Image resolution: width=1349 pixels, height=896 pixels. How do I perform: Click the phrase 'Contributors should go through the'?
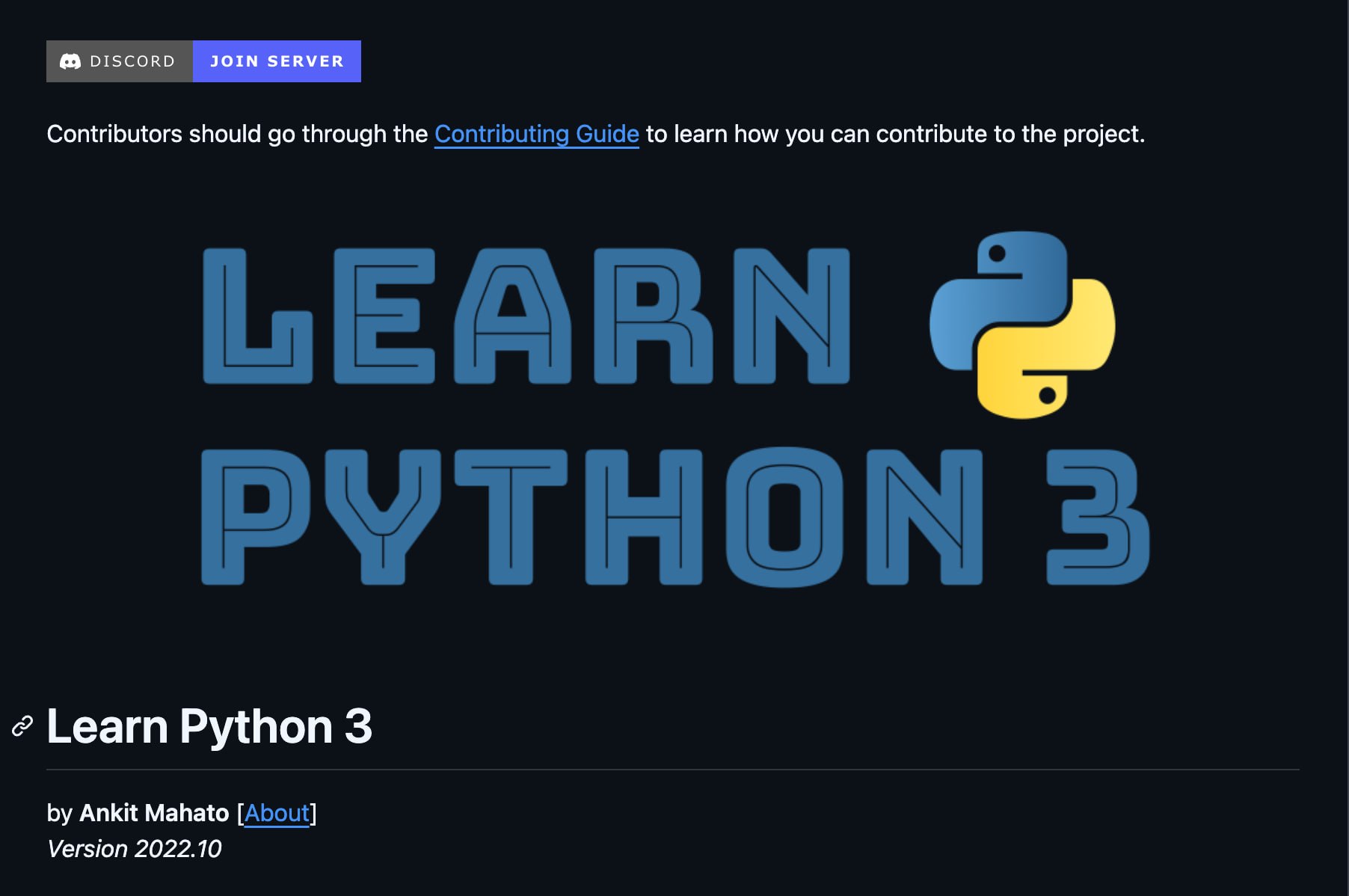click(x=237, y=134)
